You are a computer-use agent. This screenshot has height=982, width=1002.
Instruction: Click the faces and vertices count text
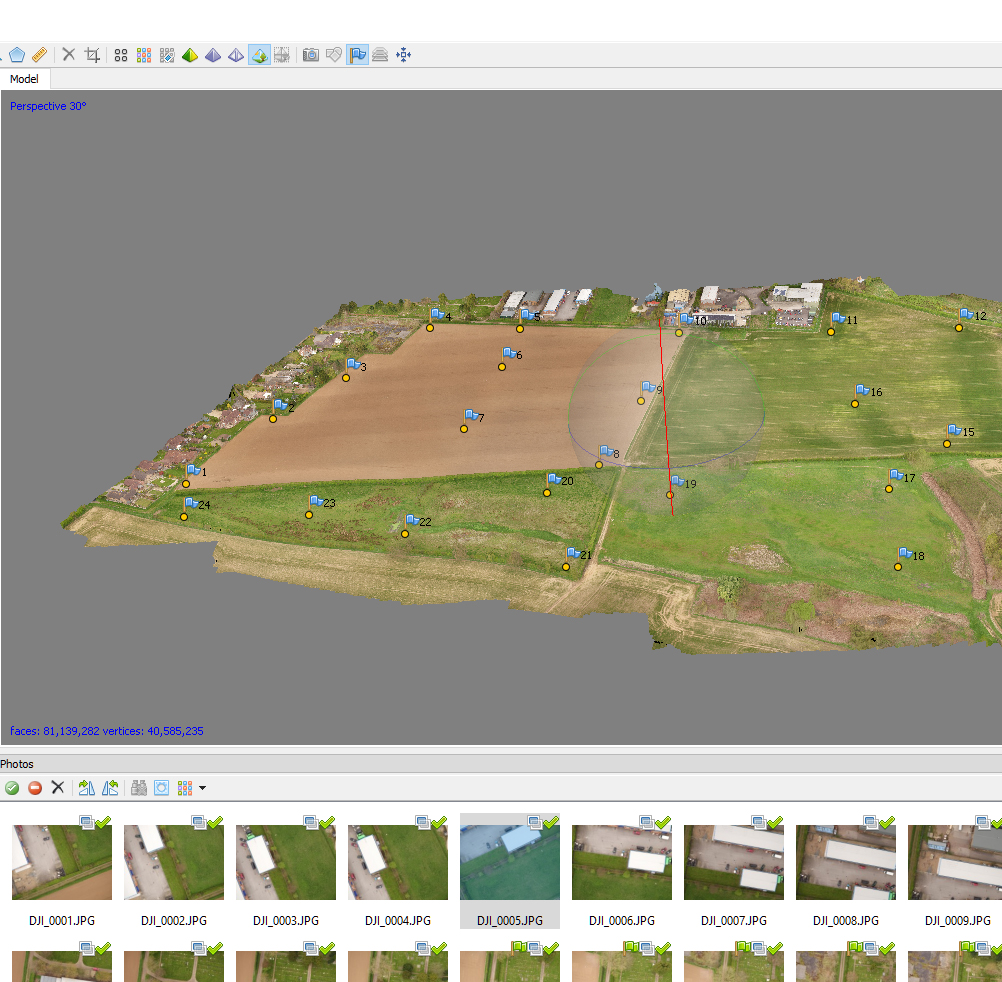[x=107, y=731]
